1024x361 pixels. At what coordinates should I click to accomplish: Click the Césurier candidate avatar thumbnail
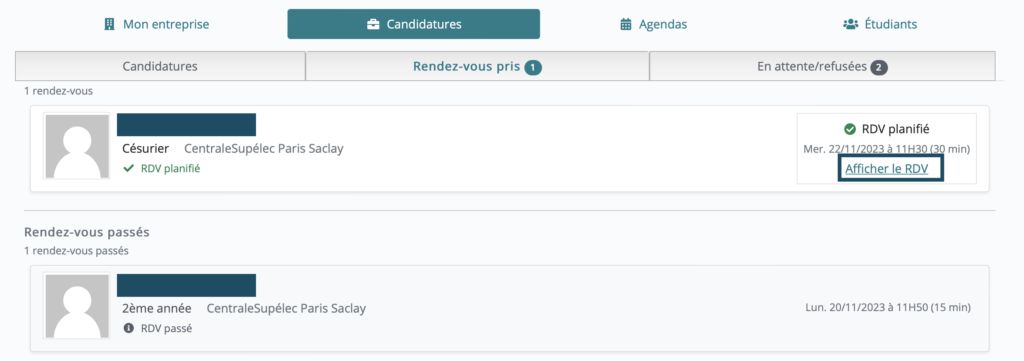pos(76,146)
